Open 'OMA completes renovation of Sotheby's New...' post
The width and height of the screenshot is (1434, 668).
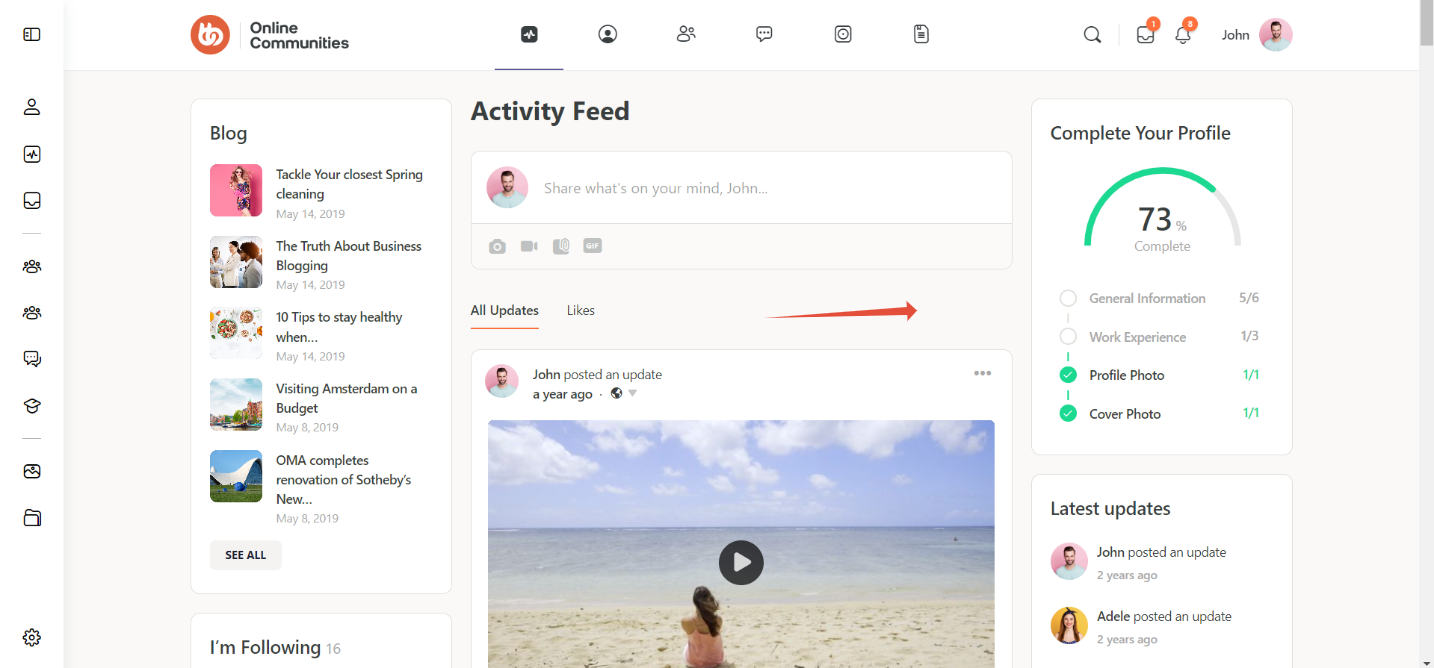pos(343,480)
